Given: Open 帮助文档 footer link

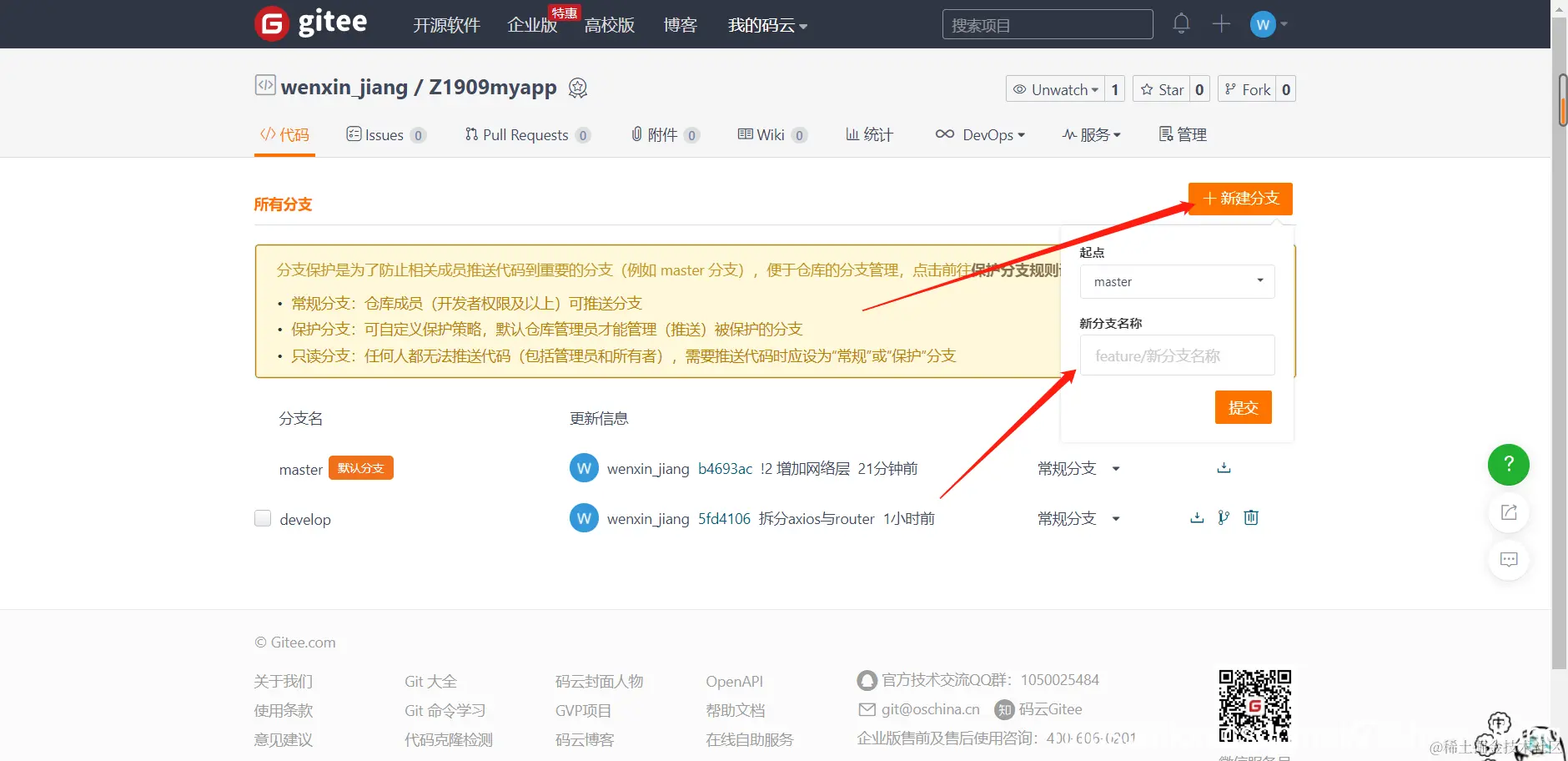Looking at the screenshot, I should click(x=735, y=711).
